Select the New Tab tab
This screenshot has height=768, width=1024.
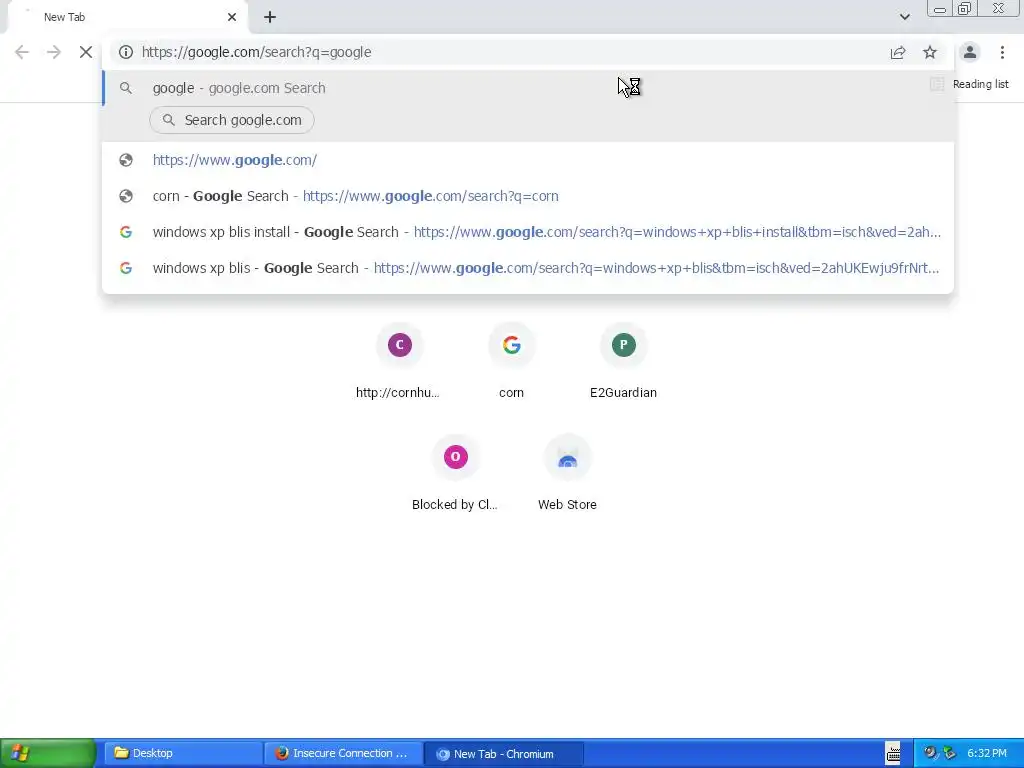coord(127,18)
